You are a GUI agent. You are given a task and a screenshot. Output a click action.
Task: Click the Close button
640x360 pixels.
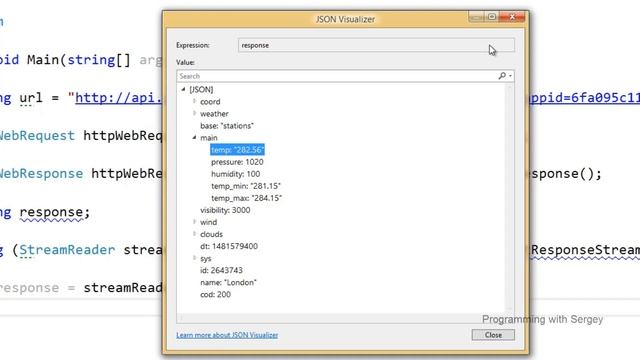[x=493, y=335]
